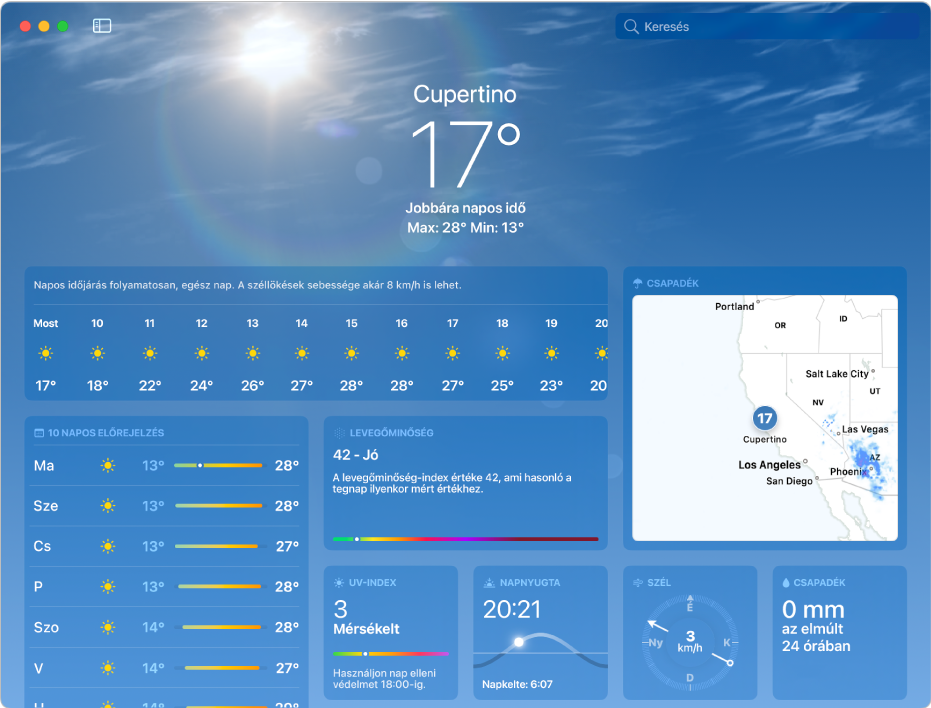Click the green fullscreen window button
931x708 pixels.
click(62, 26)
